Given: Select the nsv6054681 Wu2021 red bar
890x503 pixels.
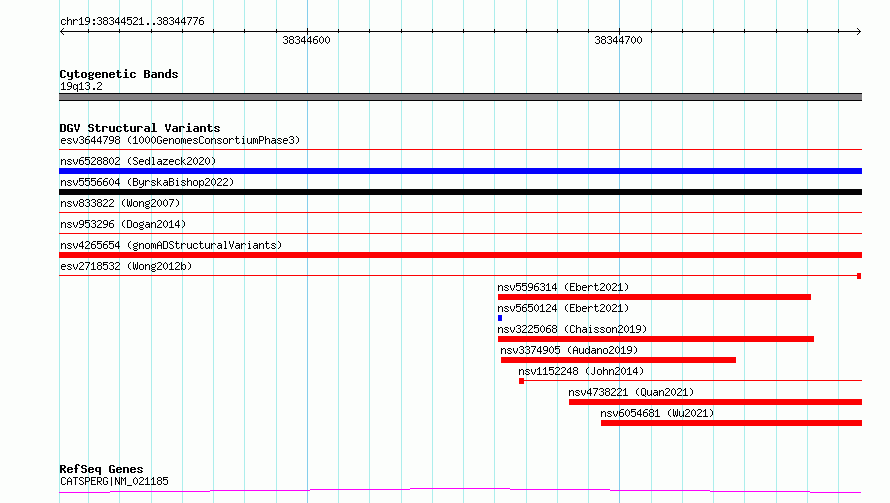Looking at the screenshot, I should pos(731,423).
